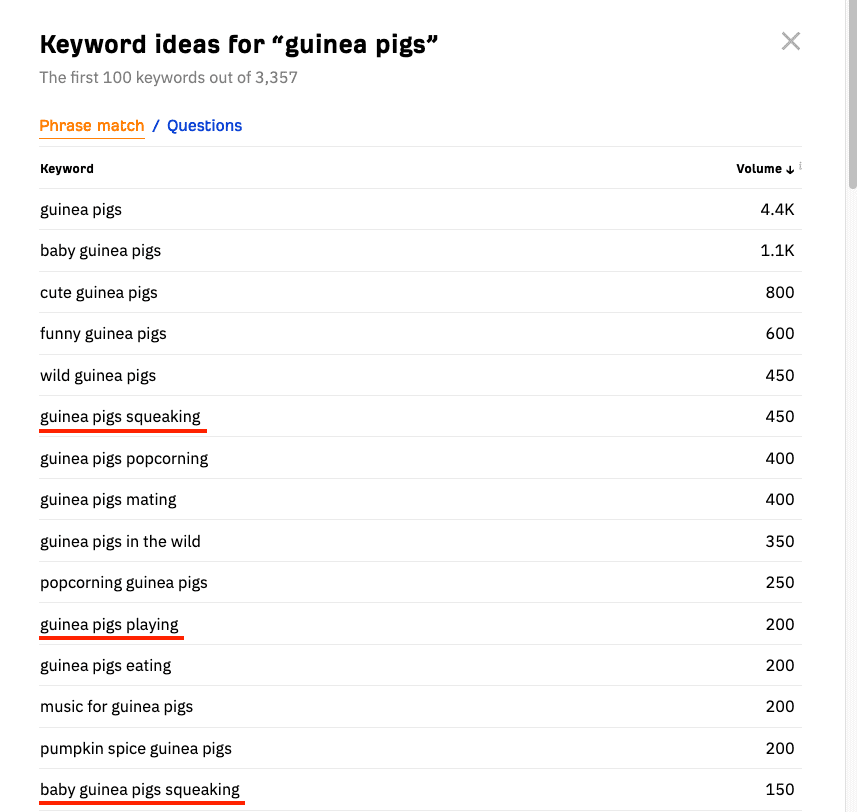Open "baby guinea pigs squeaking" keyword
857x812 pixels.
coord(140,790)
